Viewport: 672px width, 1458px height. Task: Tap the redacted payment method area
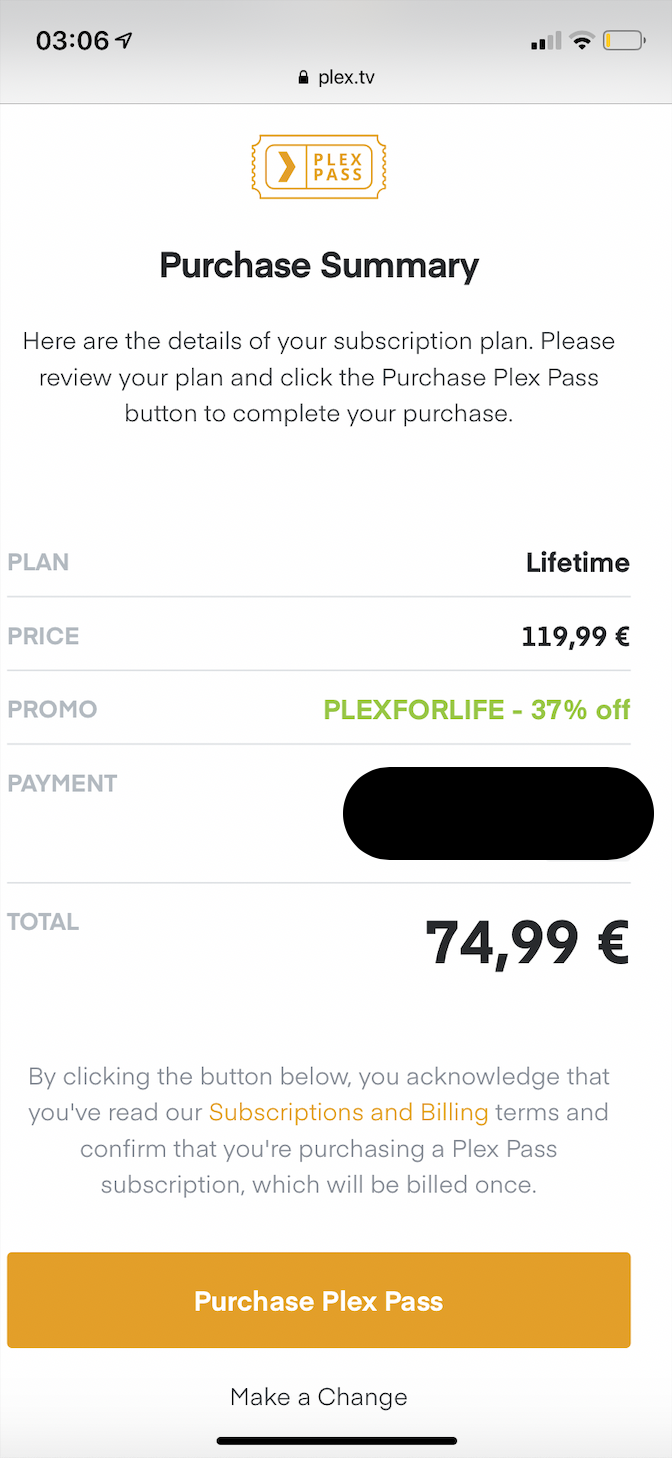[x=498, y=813]
